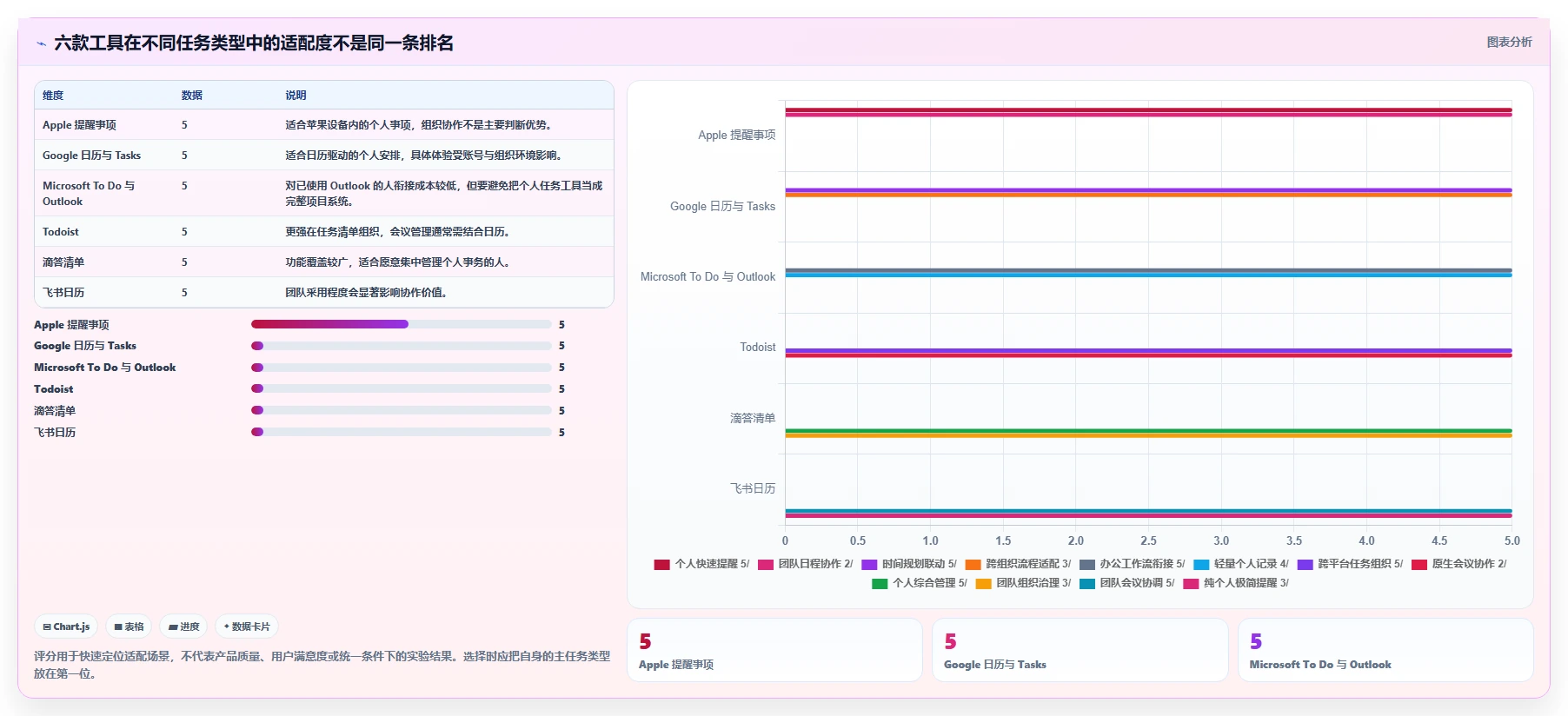
Task: Click the teal 团队会议协调 bar in the 飞书日历 row
Action: [1148, 511]
